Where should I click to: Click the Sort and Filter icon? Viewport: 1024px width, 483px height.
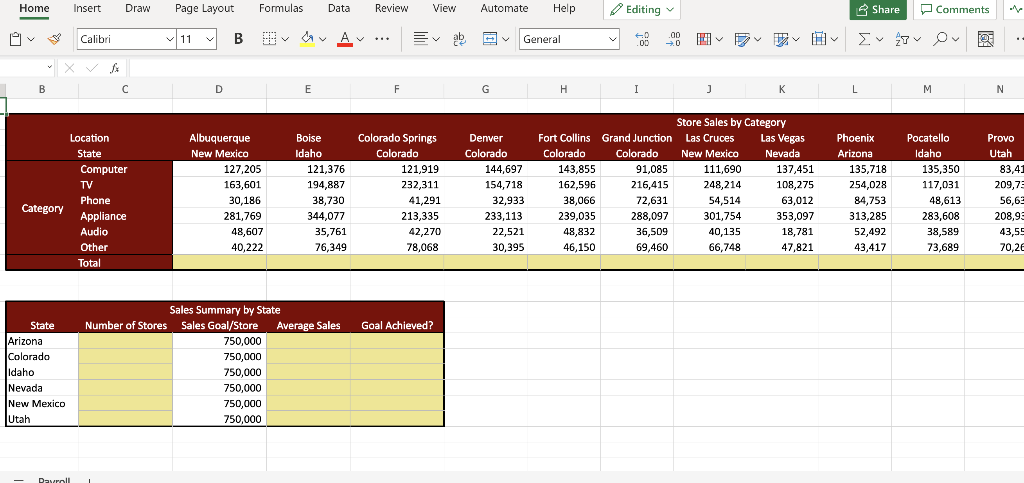pos(902,39)
